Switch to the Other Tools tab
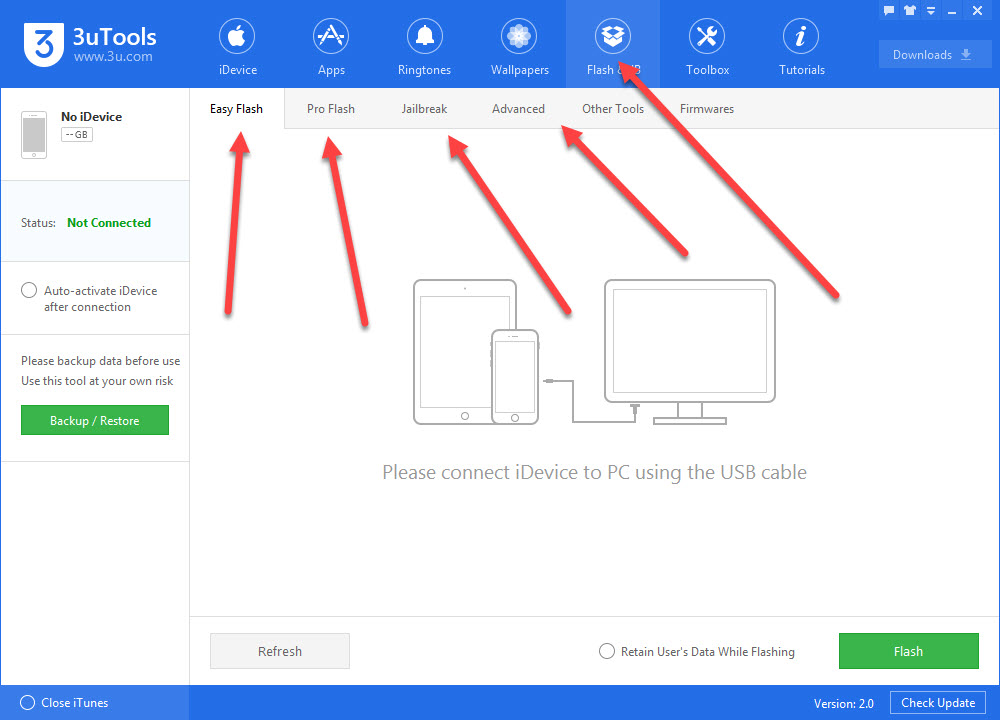This screenshot has height=720, width=1000. click(613, 109)
